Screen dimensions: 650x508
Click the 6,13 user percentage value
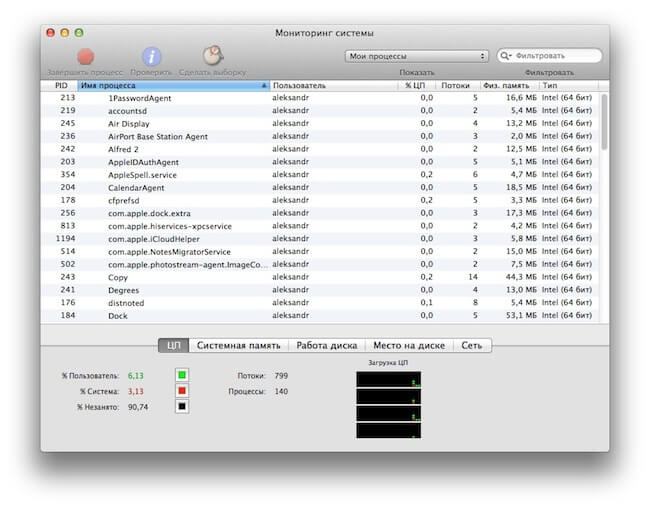(x=136, y=376)
